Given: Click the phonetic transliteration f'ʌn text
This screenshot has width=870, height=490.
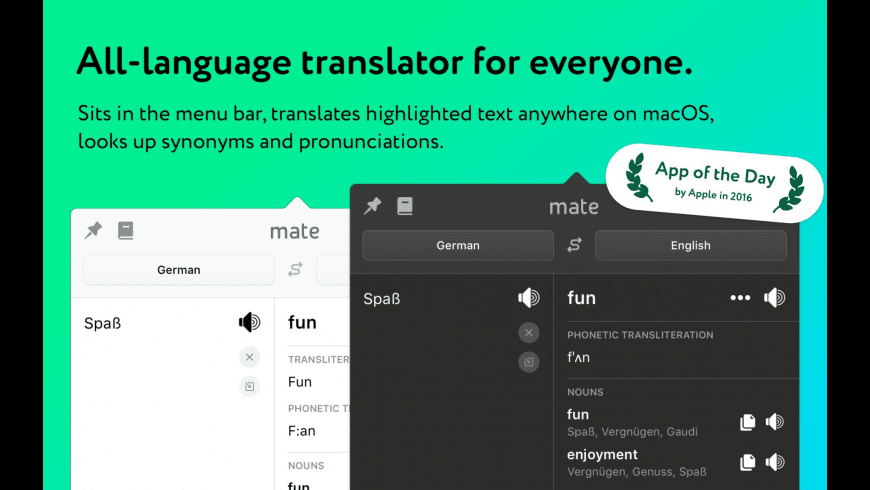Looking at the screenshot, I should [578, 357].
